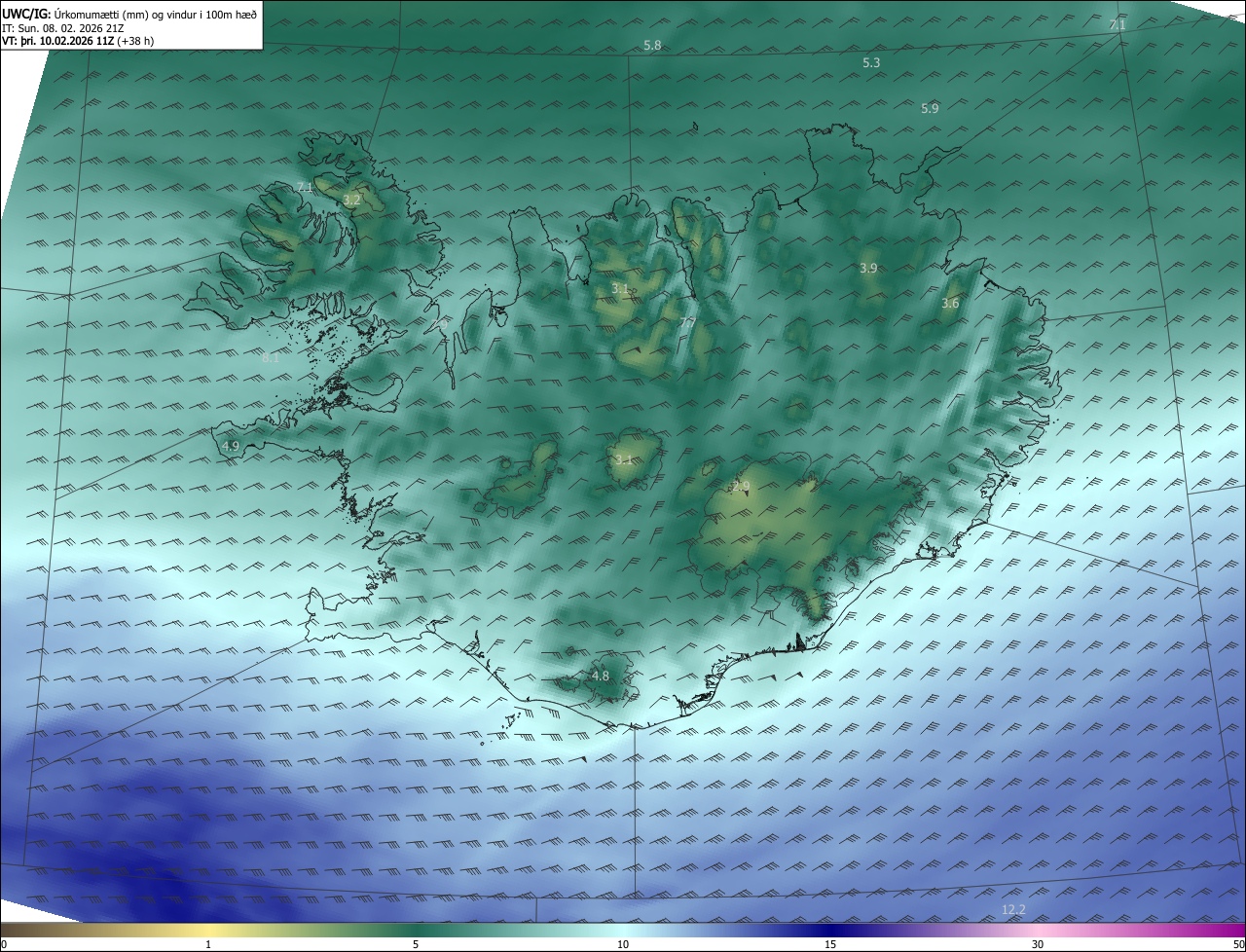Click the pink colorbar segment above tick 30
The image size is (1246, 952).
pyautogui.click(x=1038, y=931)
